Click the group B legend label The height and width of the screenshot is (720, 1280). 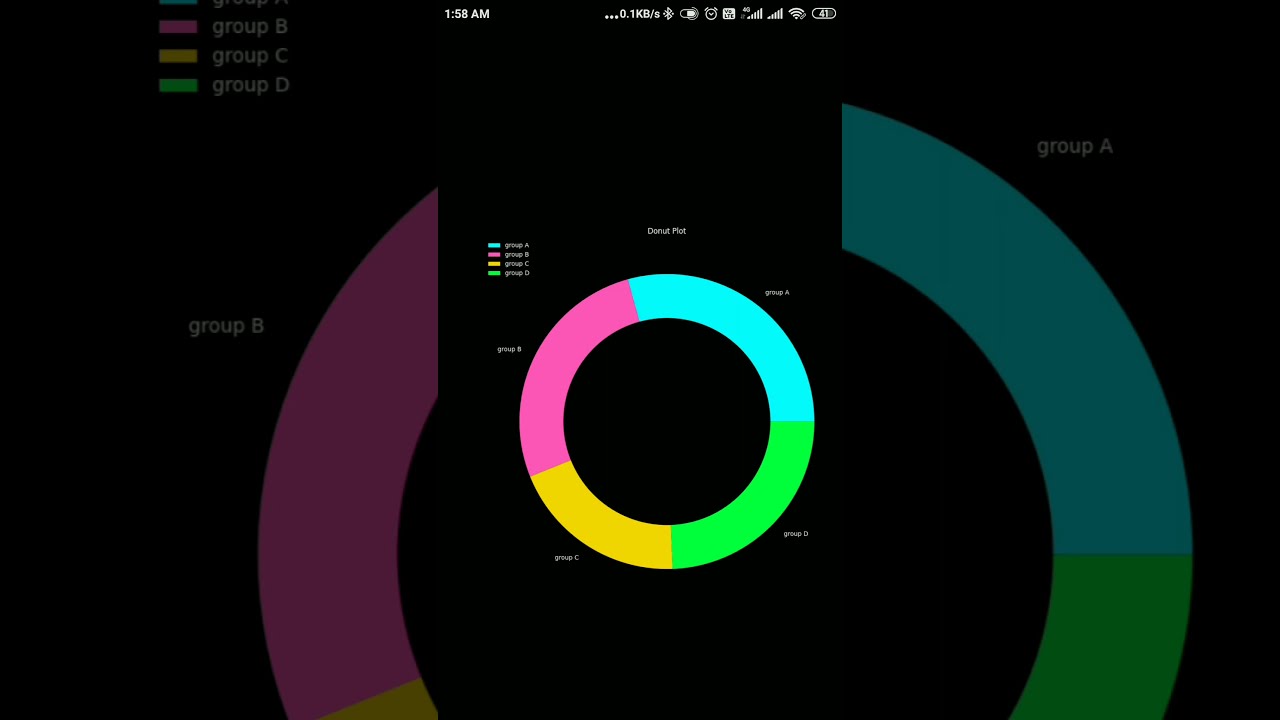coord(517,254)
